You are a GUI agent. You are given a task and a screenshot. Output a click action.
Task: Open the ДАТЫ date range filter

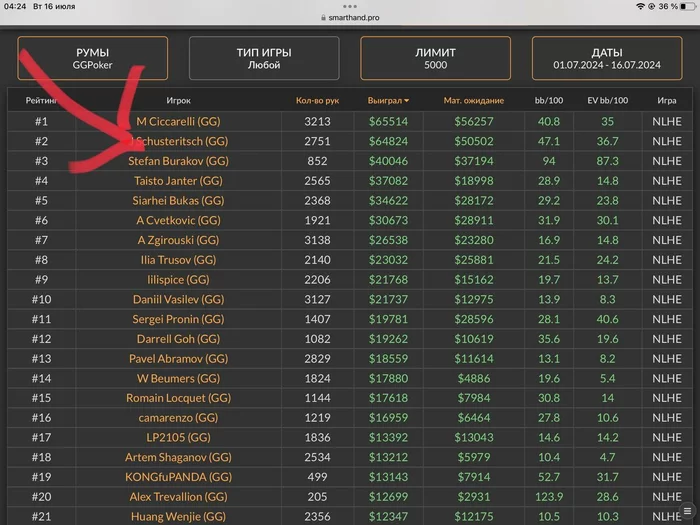[x=607, y=58]
